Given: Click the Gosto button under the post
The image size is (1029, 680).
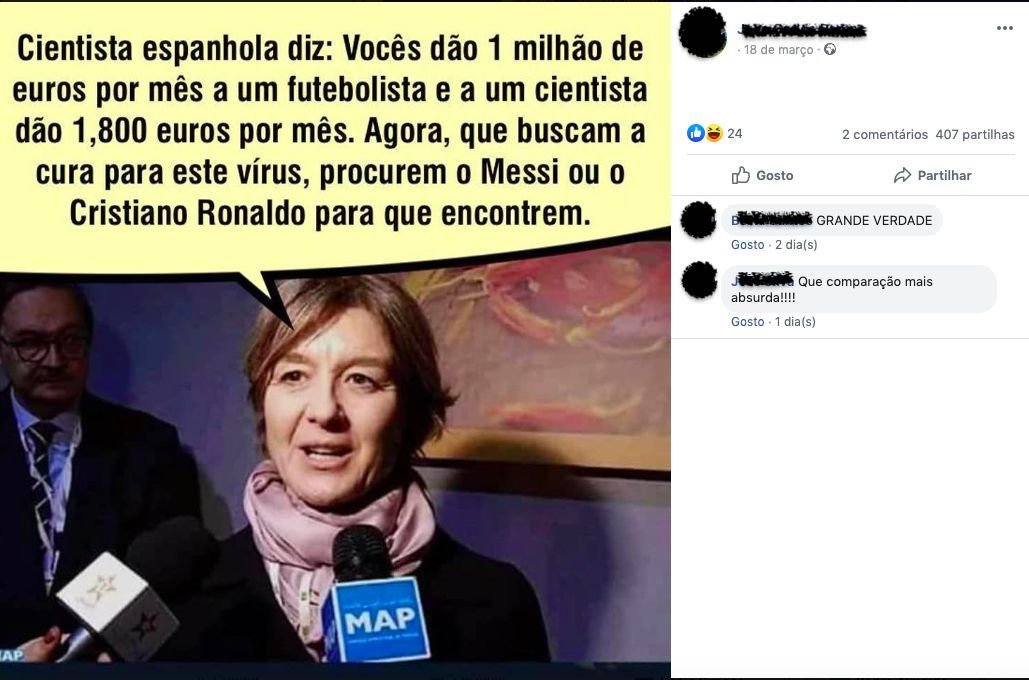Looking at the screenshot, I should pos(762,175).
